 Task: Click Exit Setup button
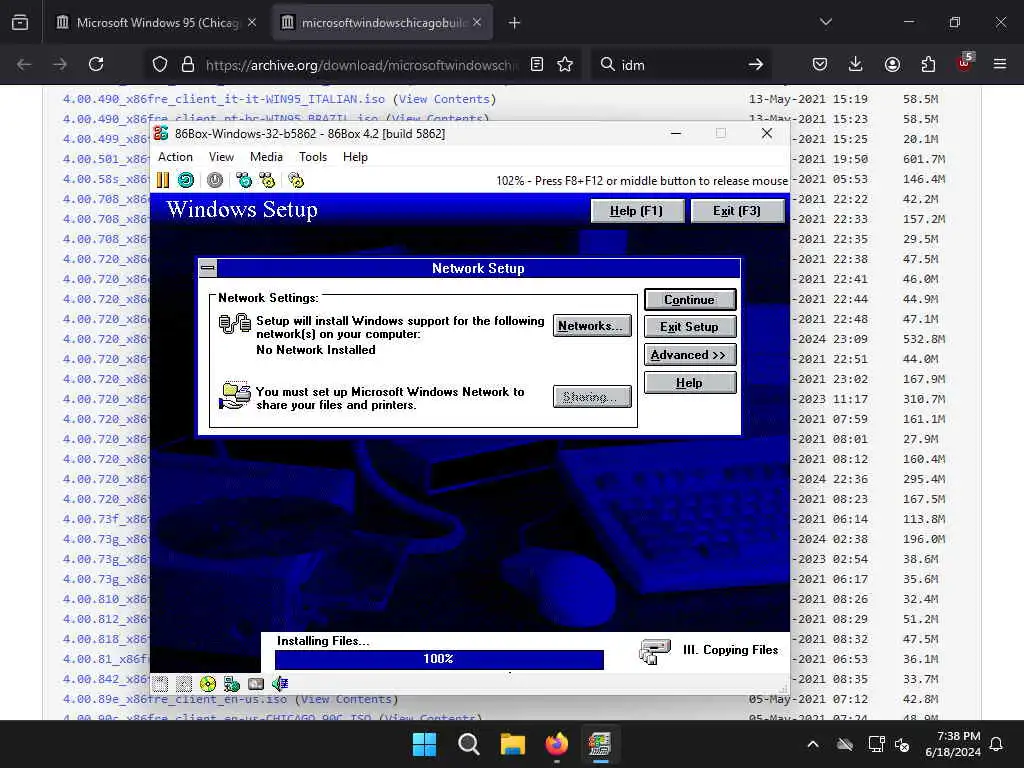click(x=690, y=327)
